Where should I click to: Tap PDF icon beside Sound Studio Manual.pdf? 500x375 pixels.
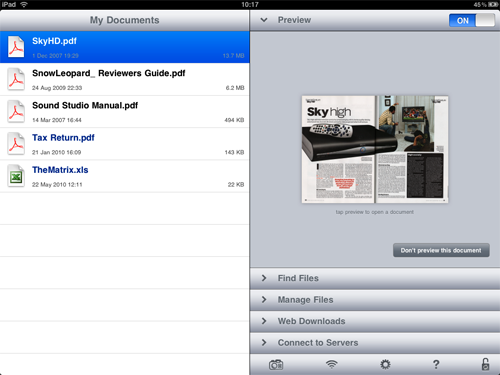click(x=16, y=111)
